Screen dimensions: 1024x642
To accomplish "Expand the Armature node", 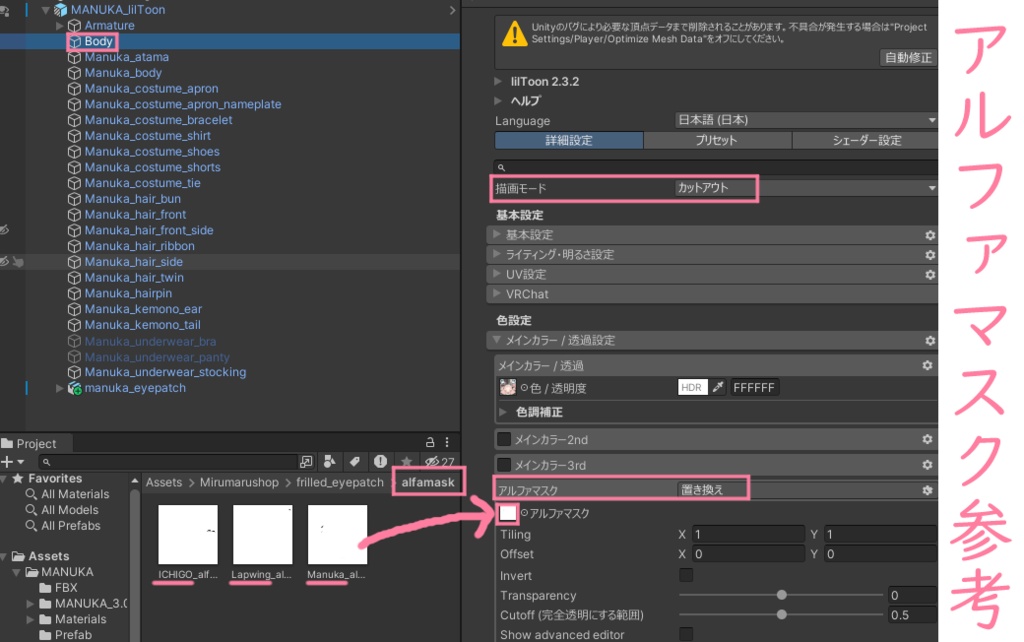I will point(59,25).
